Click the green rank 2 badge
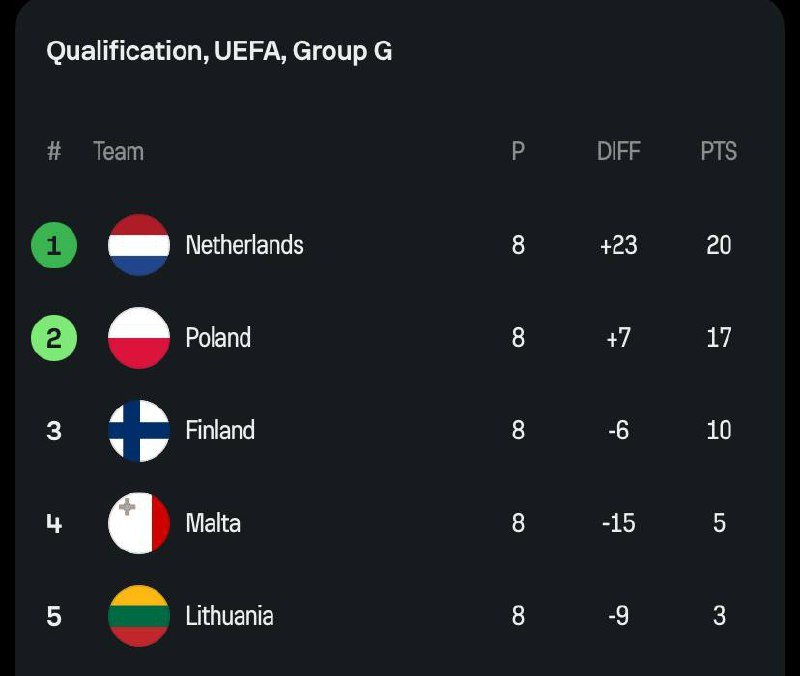 54,338
